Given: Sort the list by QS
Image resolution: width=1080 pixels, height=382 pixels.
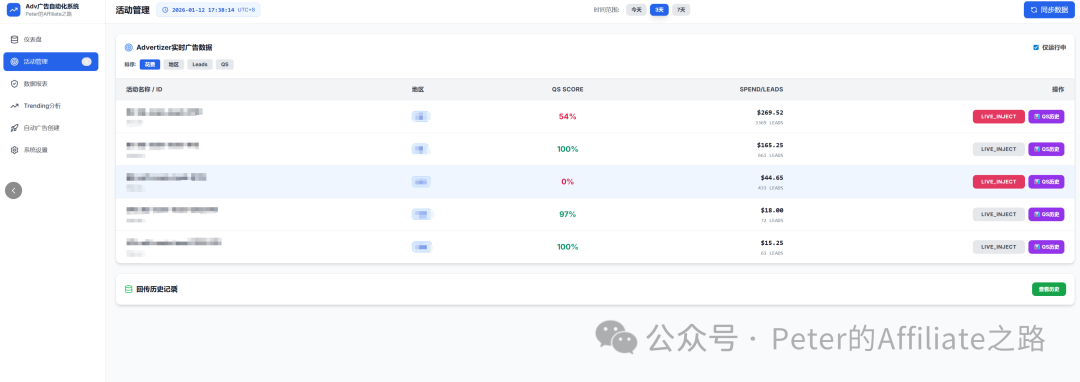Looking at the screenshot, I should (225, 64).
